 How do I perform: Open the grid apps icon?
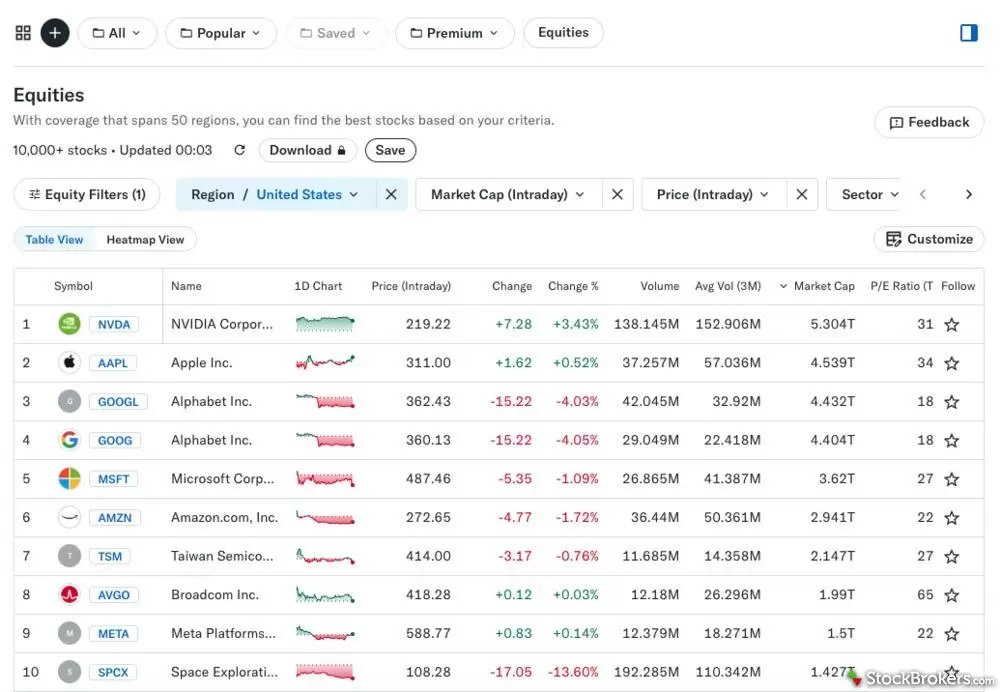[x=23, y=33]
